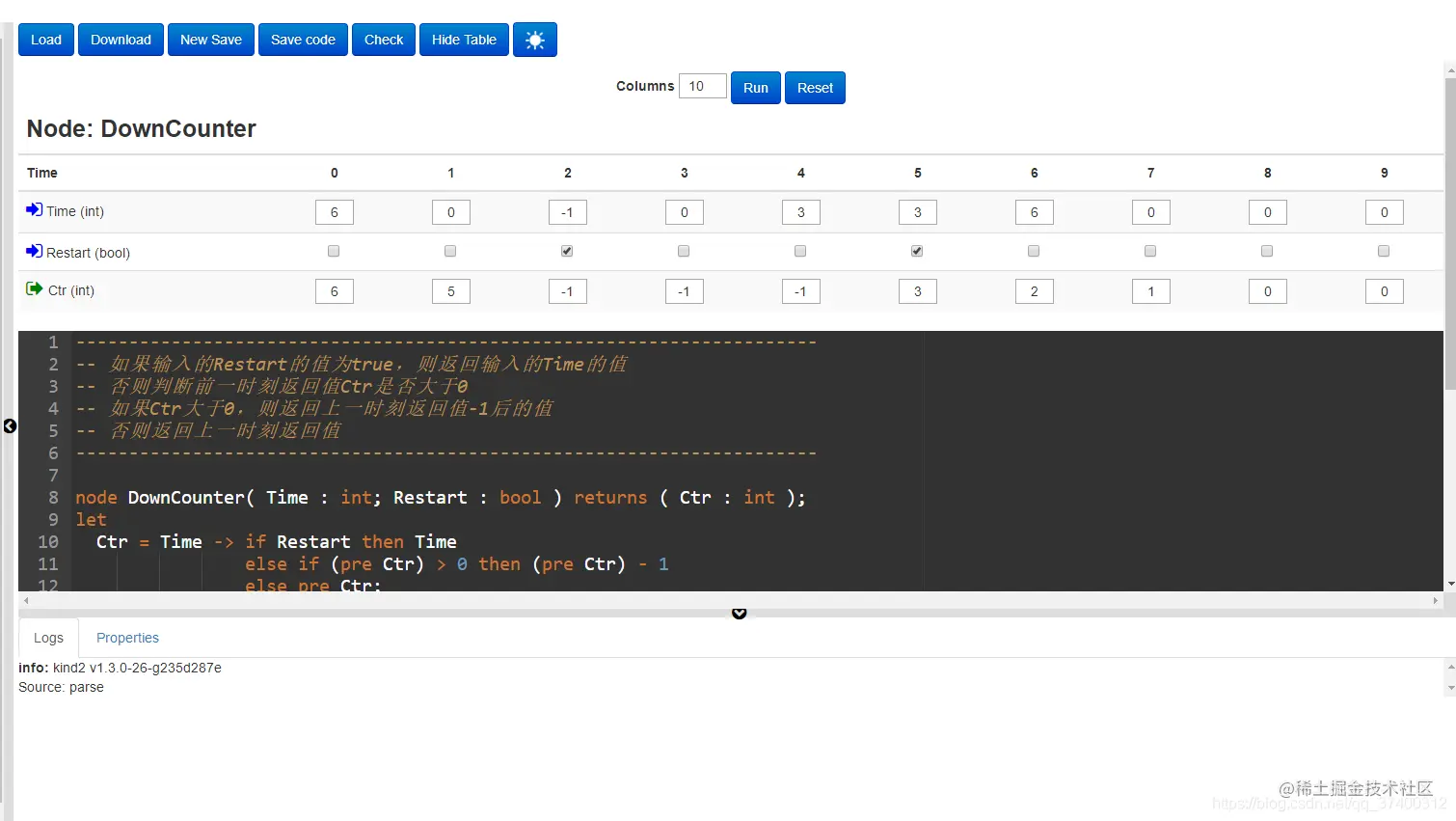This screenshot has height=821, width=1456.
Task: Place cursor on the 'let' keyword line
Action: 91,520
